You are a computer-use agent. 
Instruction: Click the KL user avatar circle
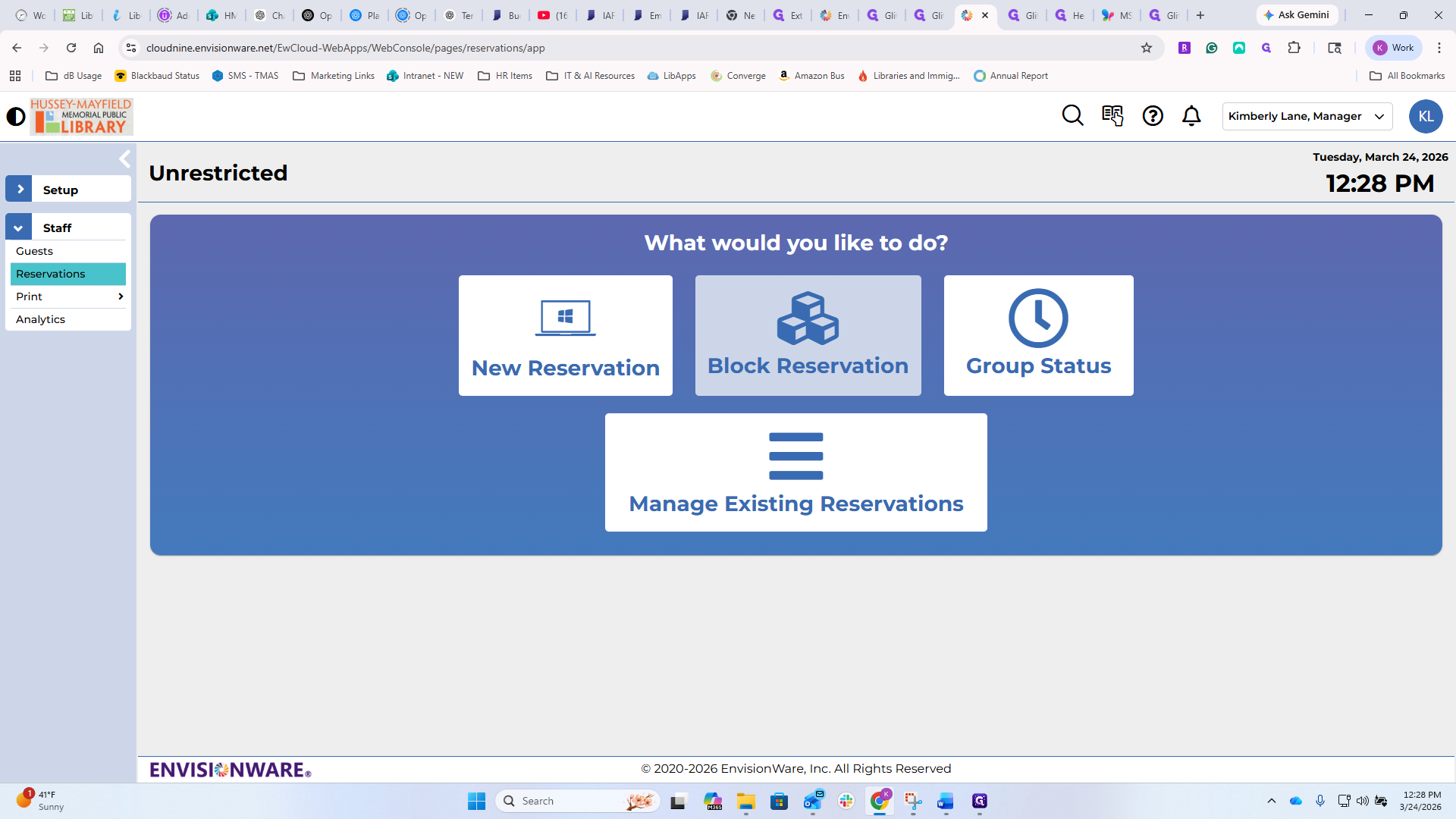tap(1425, 116)
